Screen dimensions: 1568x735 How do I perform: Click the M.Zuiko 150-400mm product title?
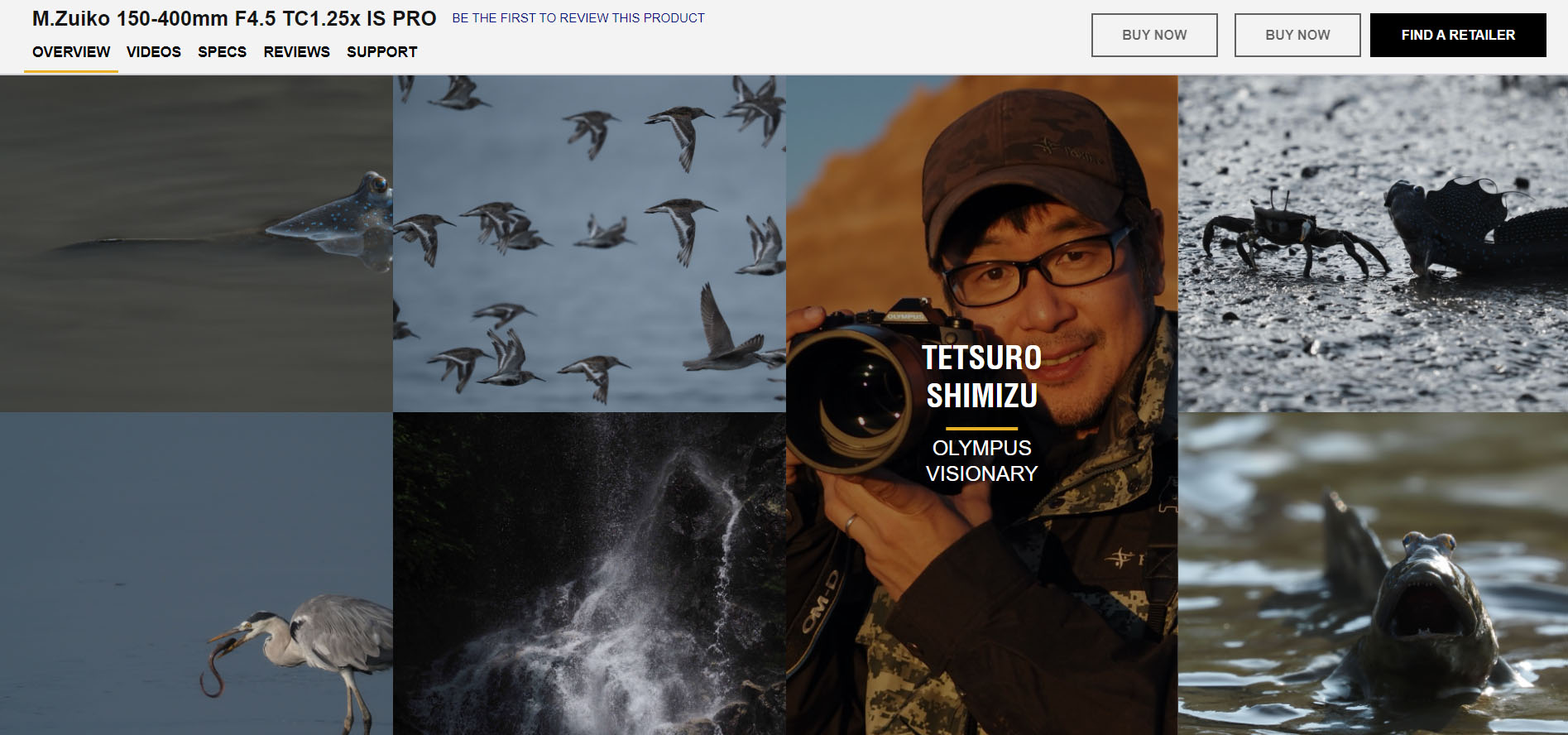click(x=234, y=18)
